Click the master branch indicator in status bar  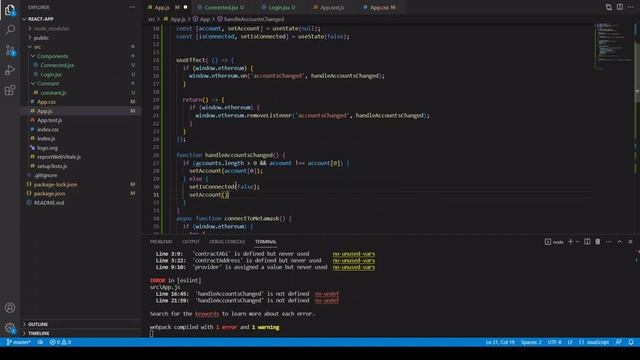pos(18,342)
